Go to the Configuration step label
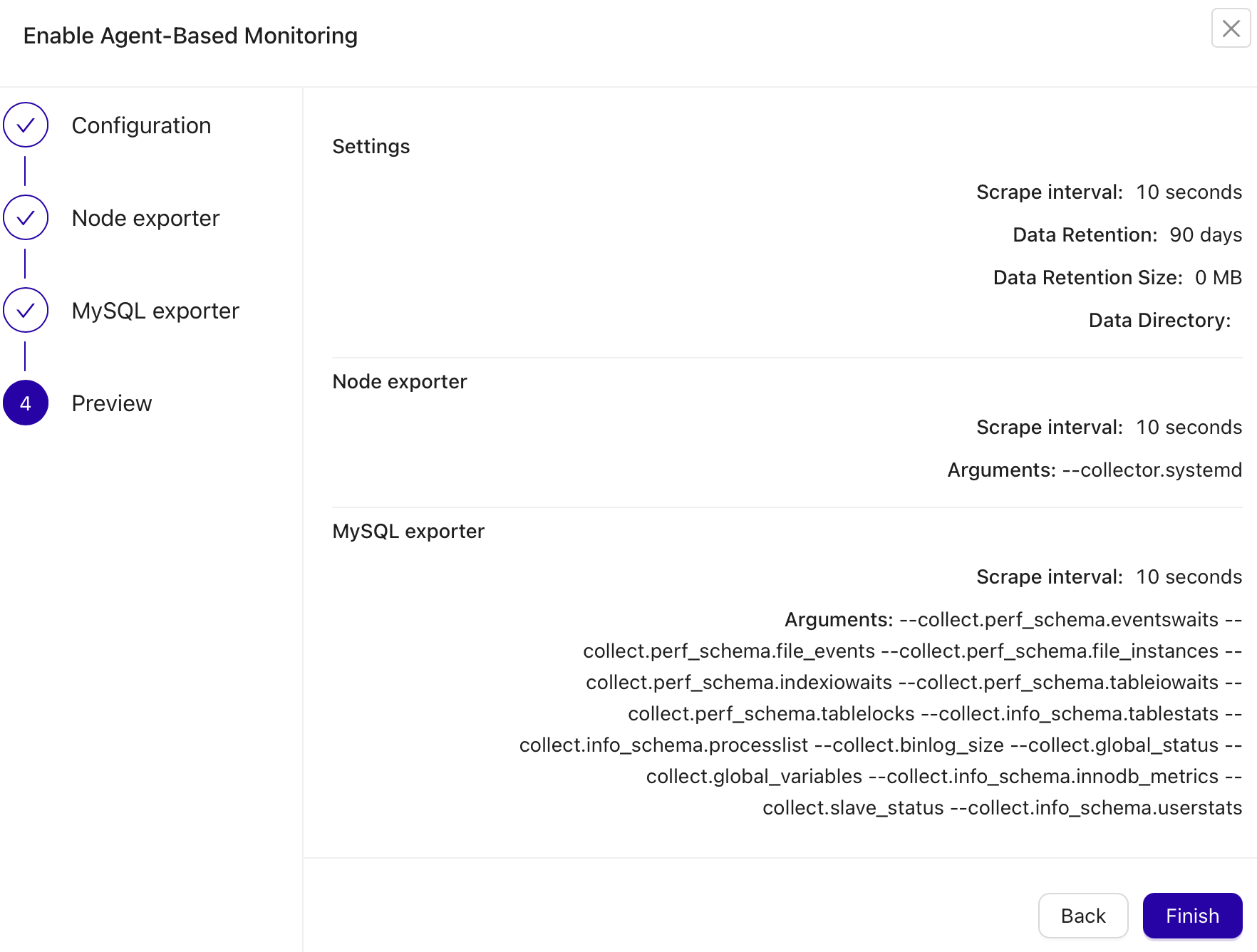1257x952 pixels. [141, 125]
